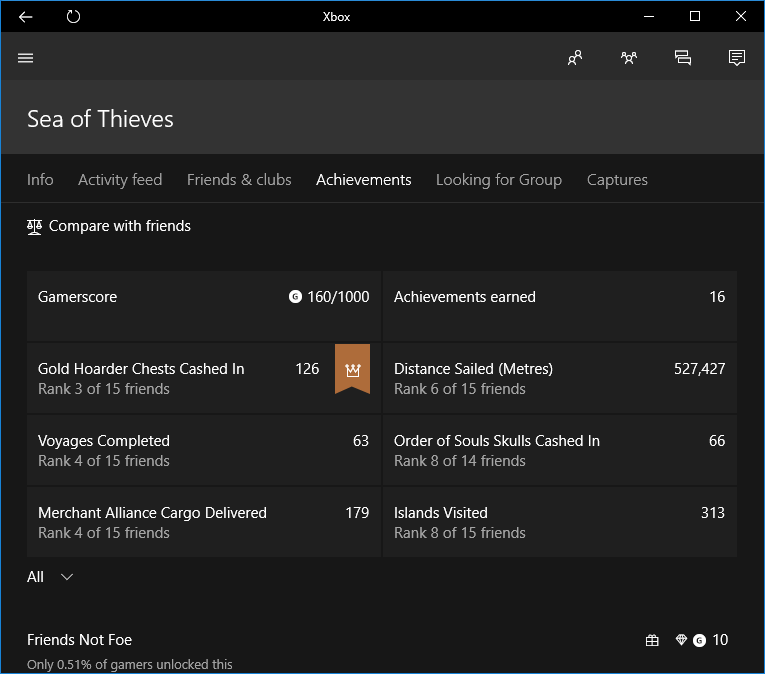Click the 160/1000 gamerscore value
765x674 pixels.
click(338, 297)
